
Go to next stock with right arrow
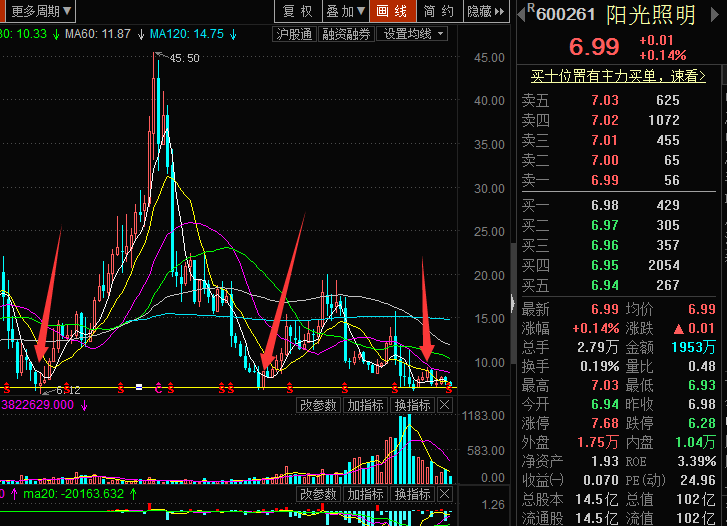click(714, 14)
